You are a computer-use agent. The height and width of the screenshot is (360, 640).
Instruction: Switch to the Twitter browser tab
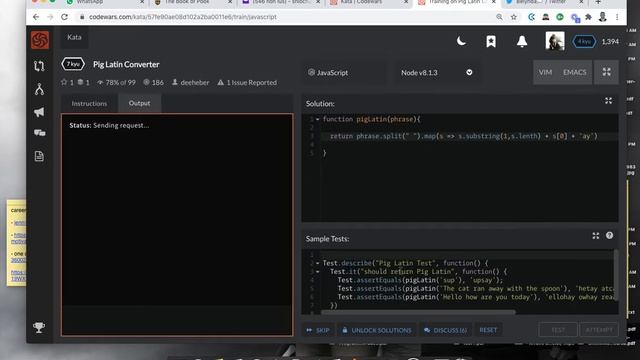click(545, 2)
